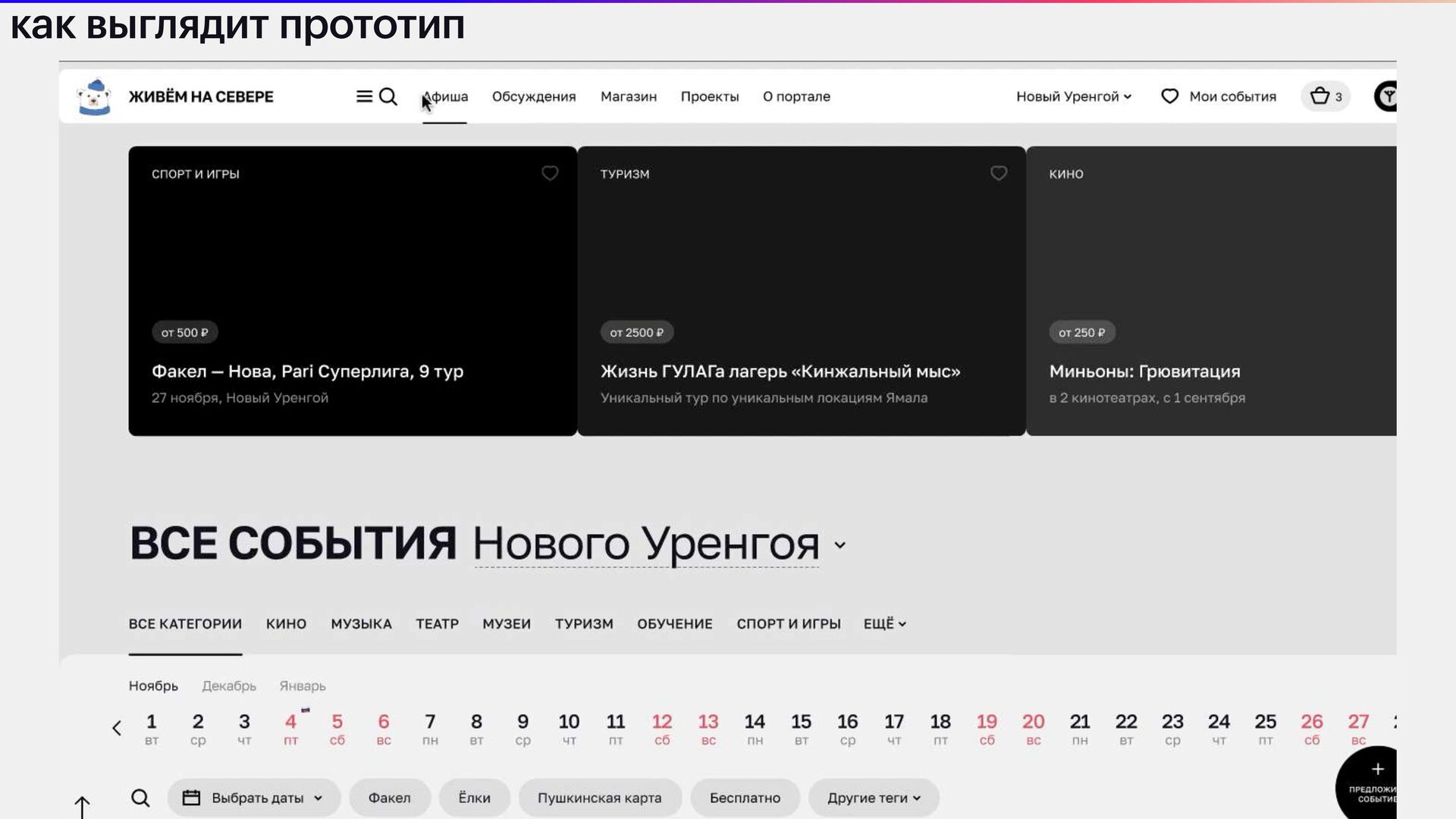
Task: Click the Мои события link
Action: (1219, 96)
